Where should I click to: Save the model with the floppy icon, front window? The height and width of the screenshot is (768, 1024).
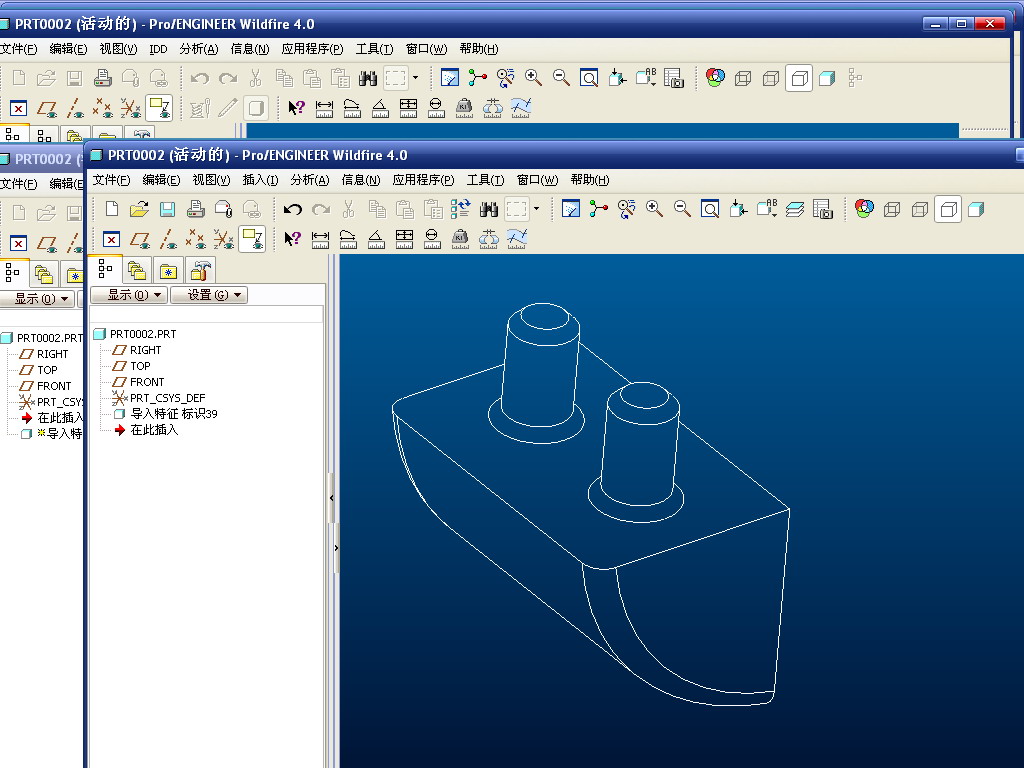[167, 209]
